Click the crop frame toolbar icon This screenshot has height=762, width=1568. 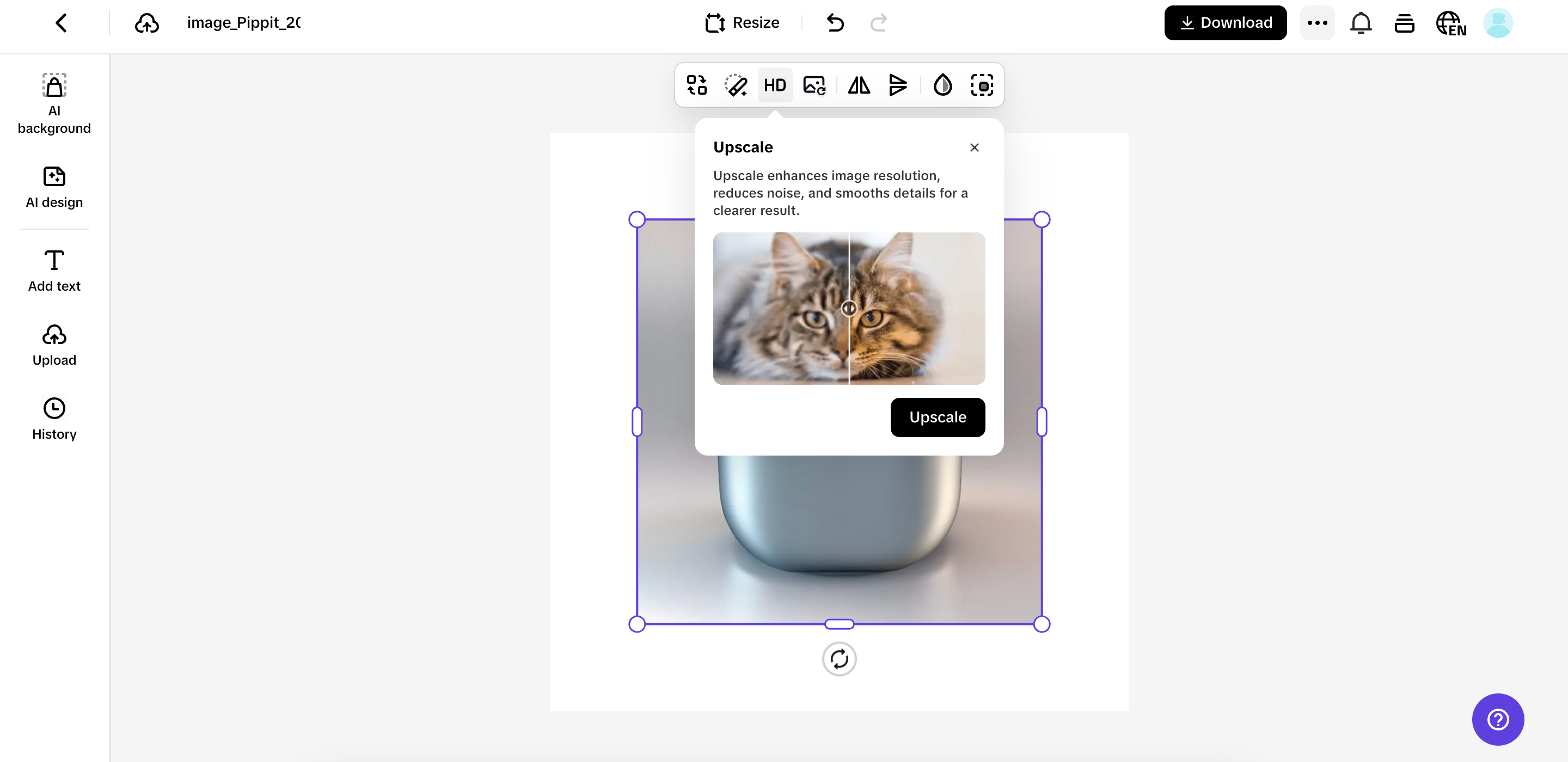(x=982, y=85)
